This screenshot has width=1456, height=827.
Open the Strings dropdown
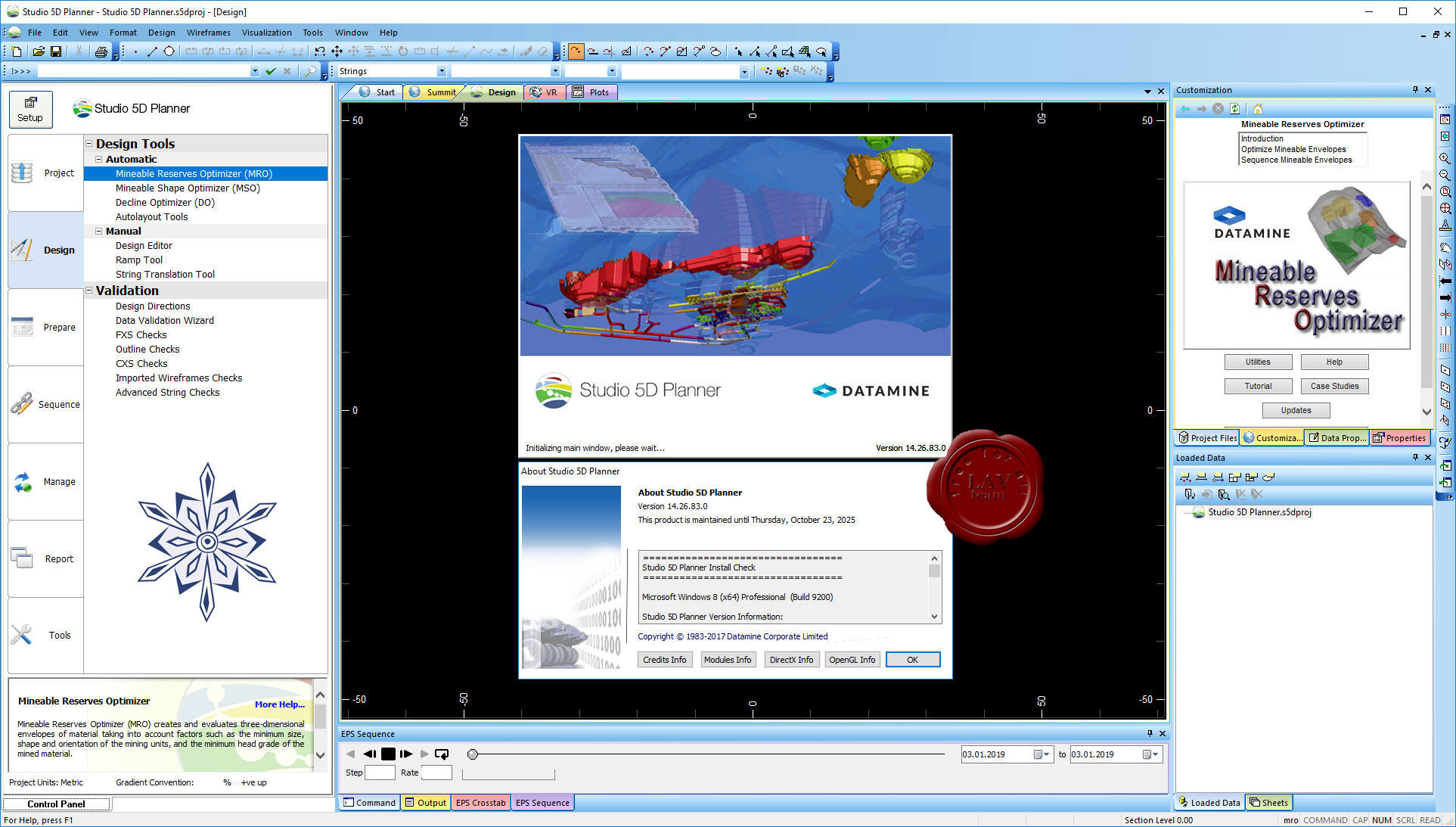click(x=442, y=71)
